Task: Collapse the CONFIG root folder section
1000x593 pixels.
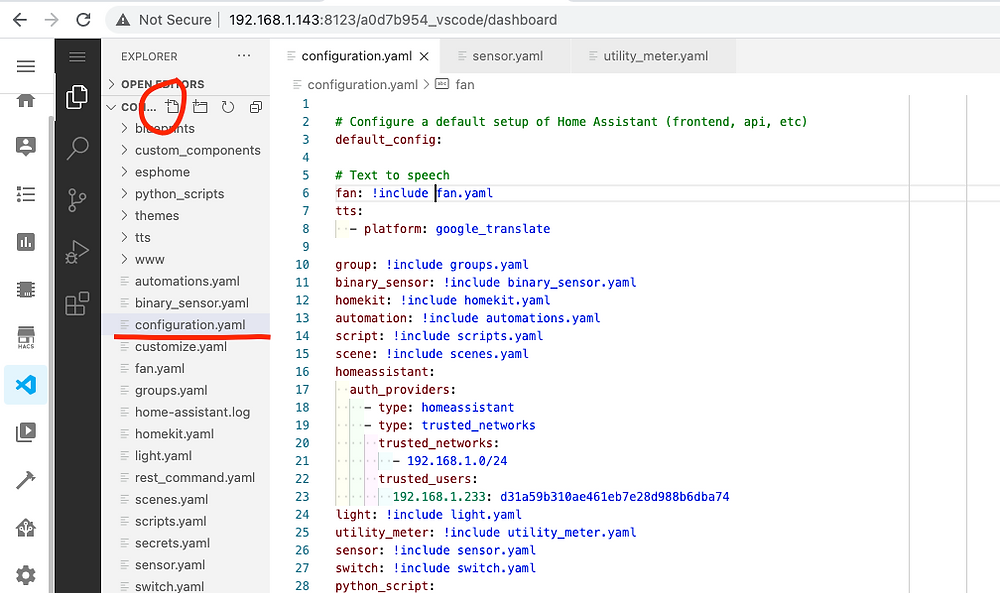Action: click(111, 107)
